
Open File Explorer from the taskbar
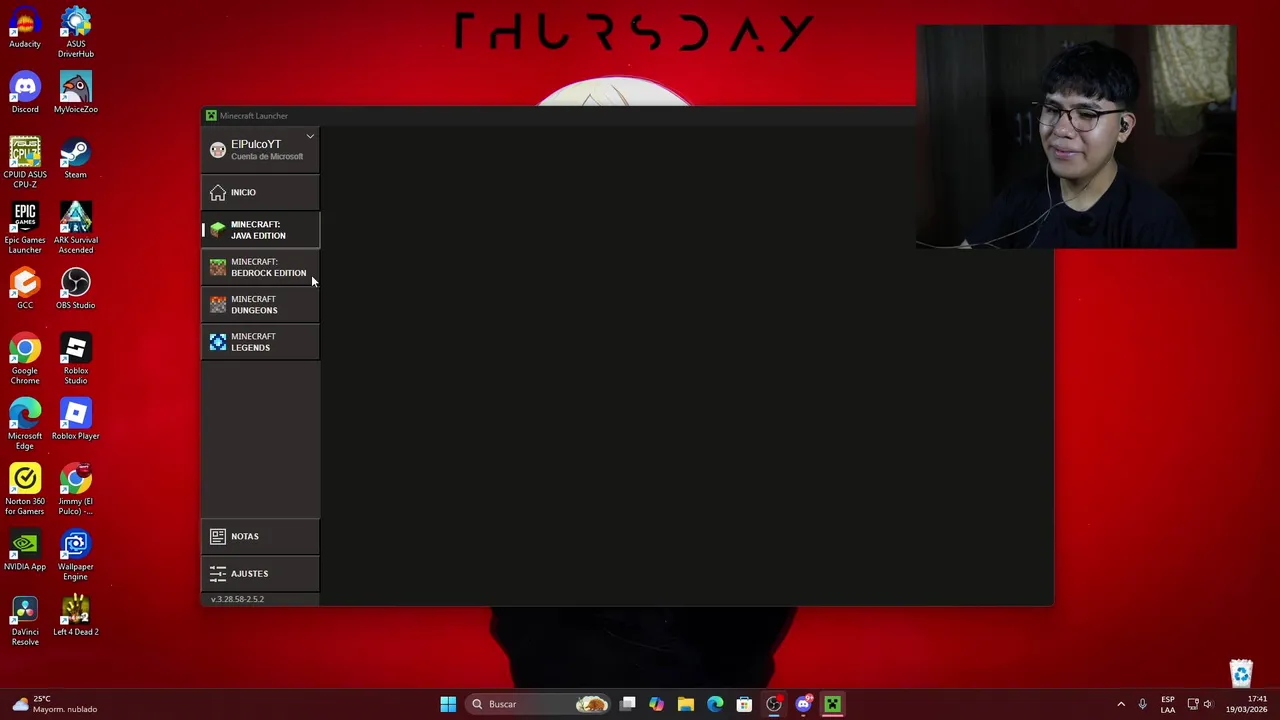(x=686, y=704)
